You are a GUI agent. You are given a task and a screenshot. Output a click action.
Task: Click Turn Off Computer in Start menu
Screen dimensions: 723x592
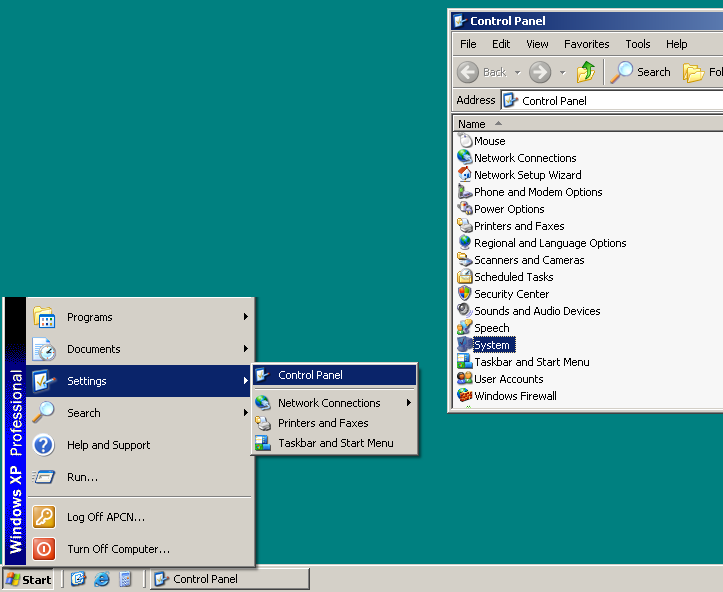[x=118, y=549]
